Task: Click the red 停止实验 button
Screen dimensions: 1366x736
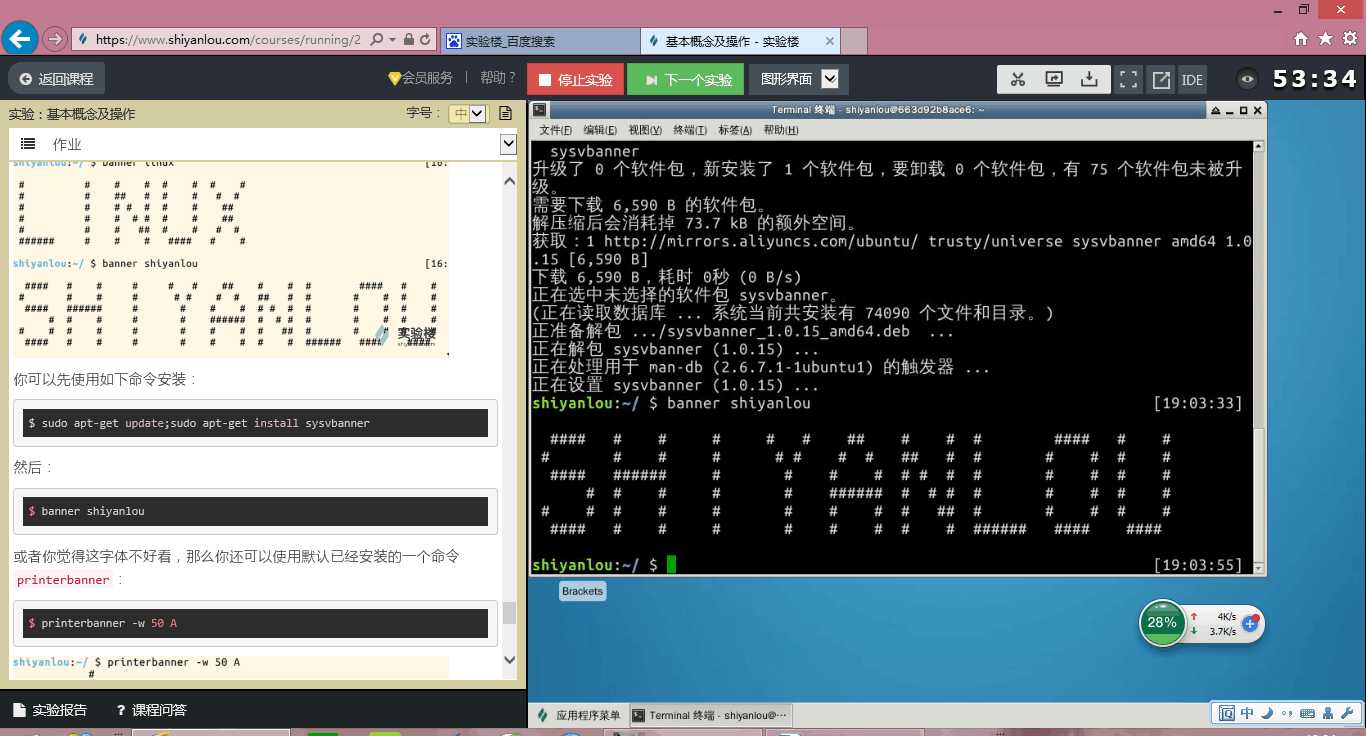Action: tap(576, 80)
